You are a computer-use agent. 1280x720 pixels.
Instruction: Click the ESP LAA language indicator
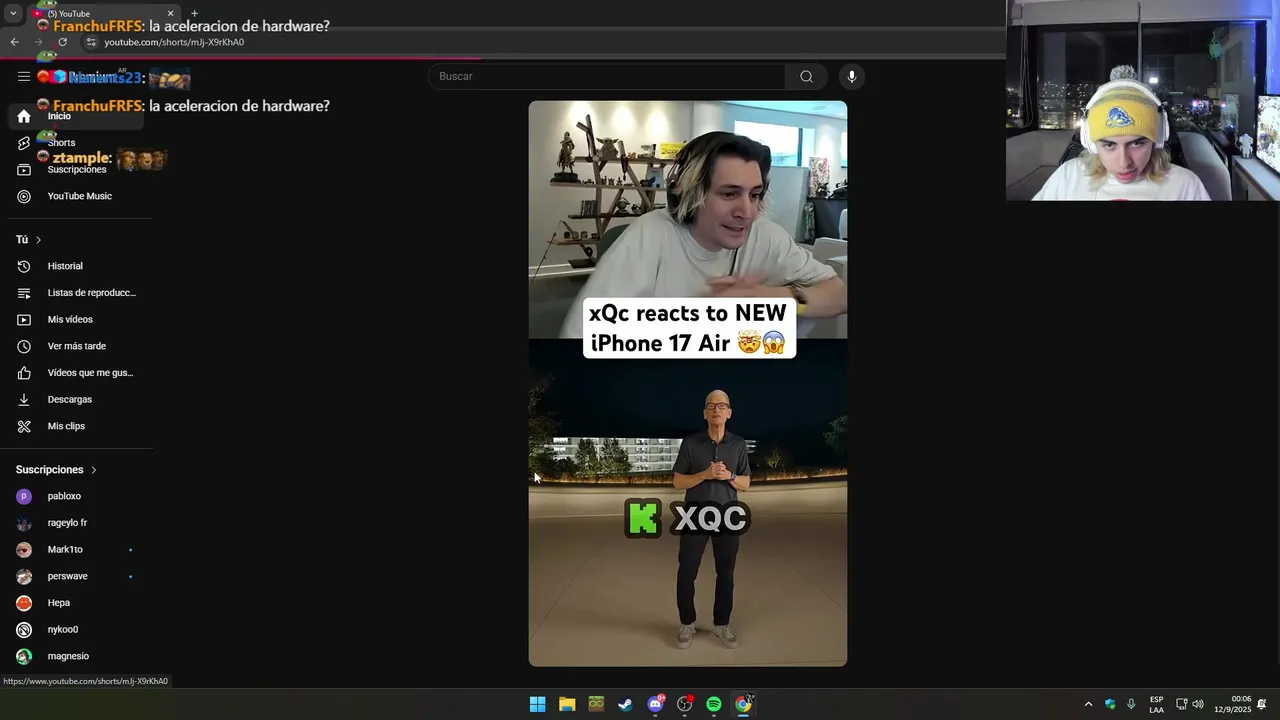[1156, 704]
